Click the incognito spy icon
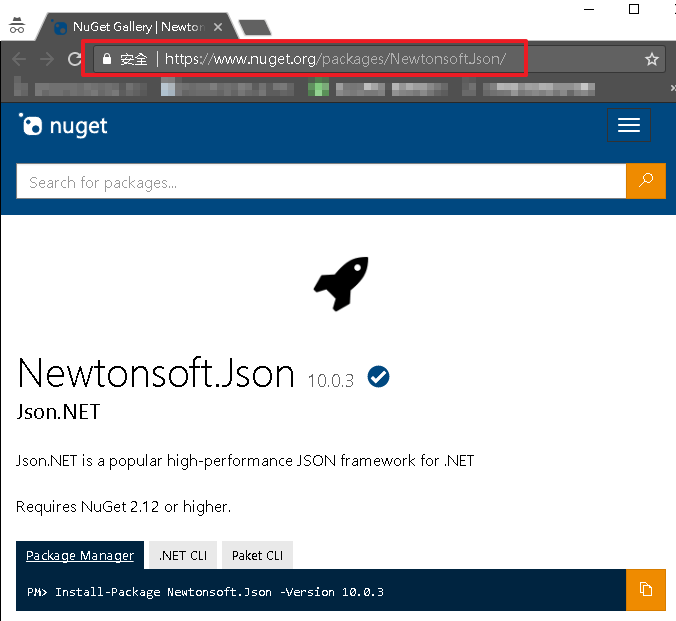Viewport: 676px width, 621px height. pyautogui.click(x=17, y=25)
